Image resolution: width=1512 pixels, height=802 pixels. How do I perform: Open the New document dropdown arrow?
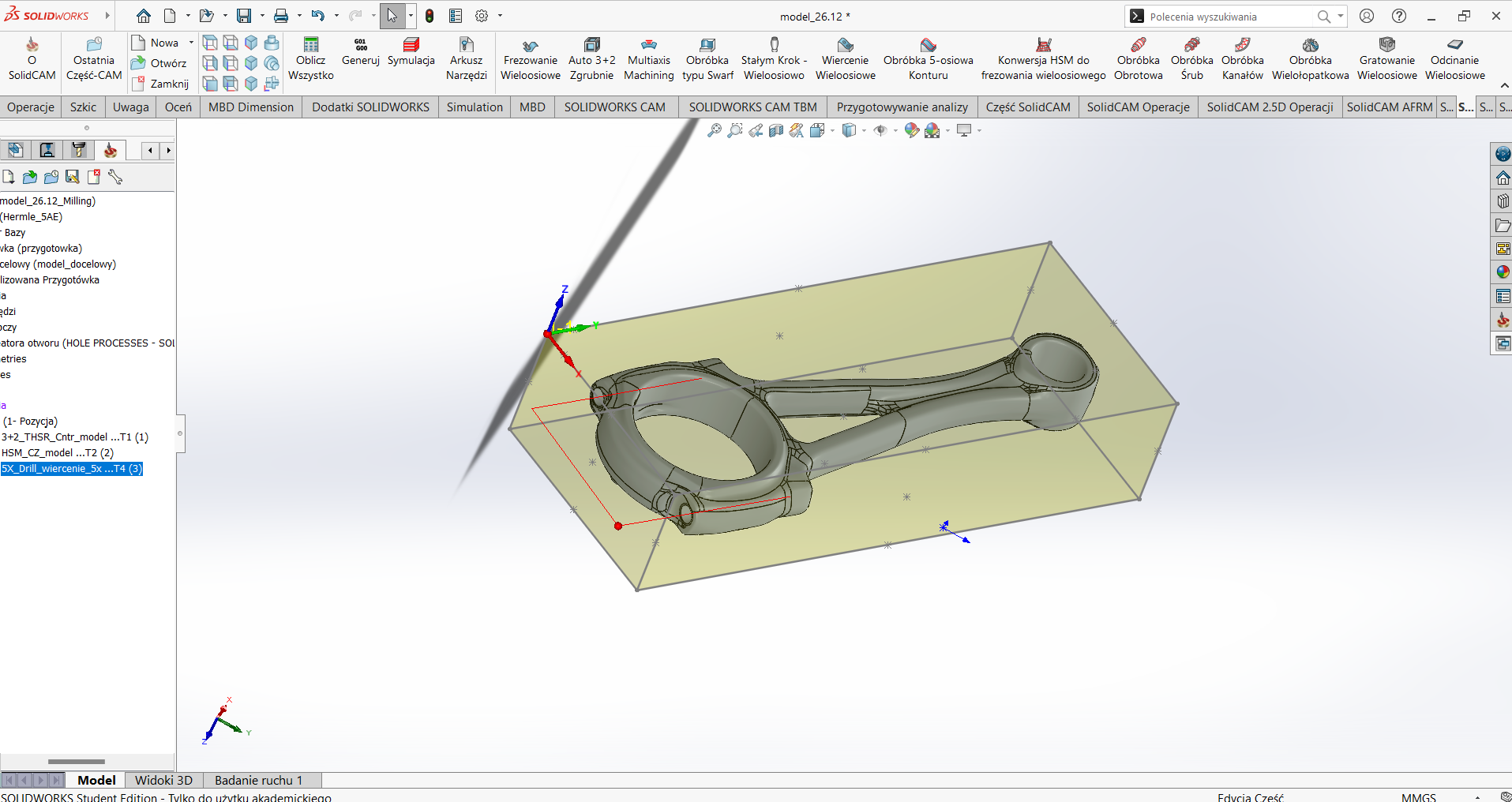click(x=188, y=16)
